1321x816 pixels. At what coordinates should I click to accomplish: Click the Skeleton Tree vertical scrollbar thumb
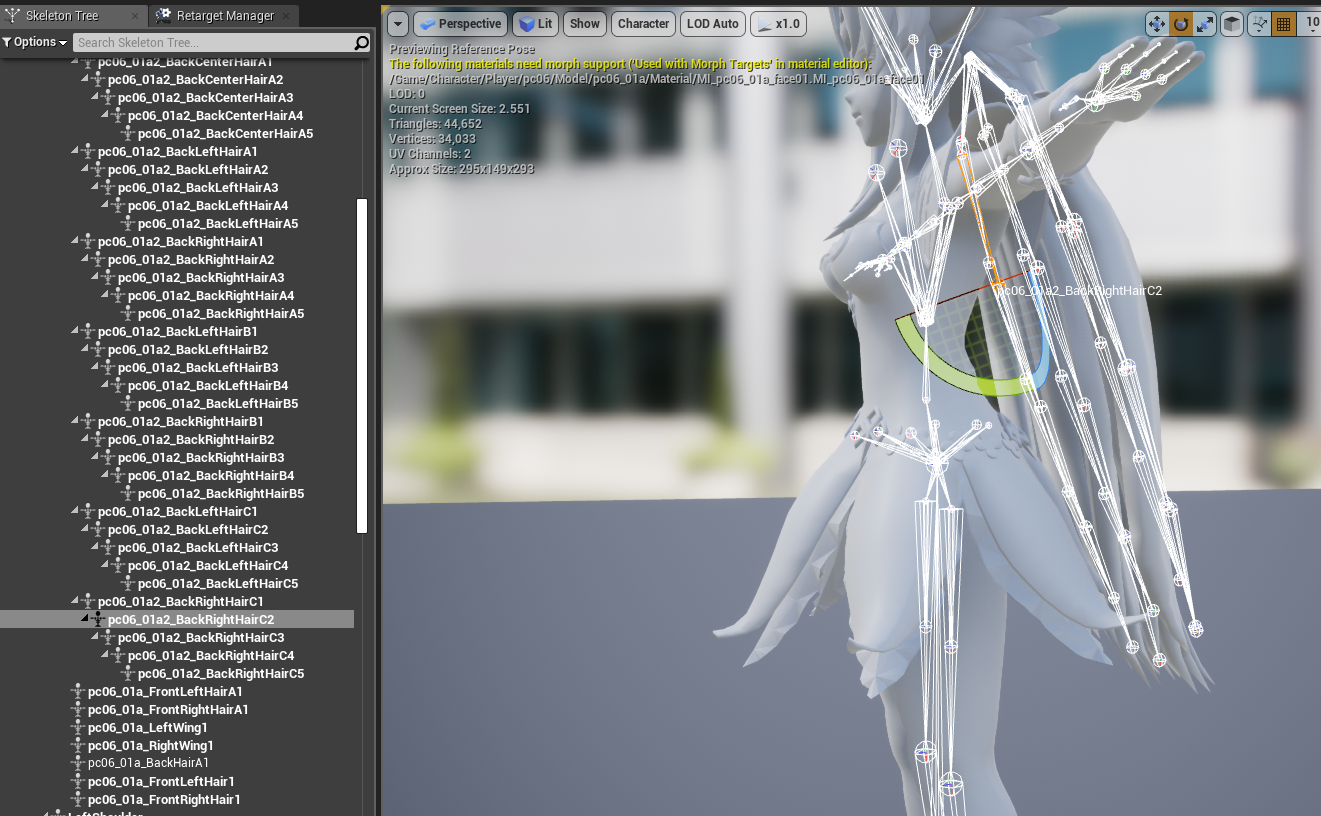tap(362, 366)
